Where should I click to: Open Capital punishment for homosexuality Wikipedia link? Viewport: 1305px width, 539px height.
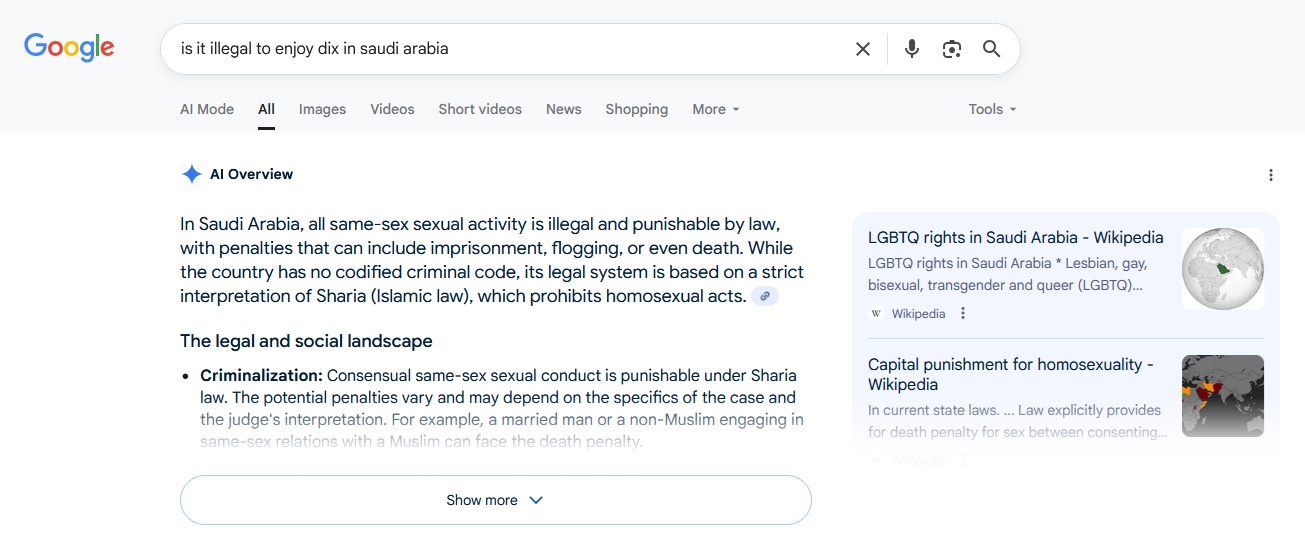pos(1010,374)
